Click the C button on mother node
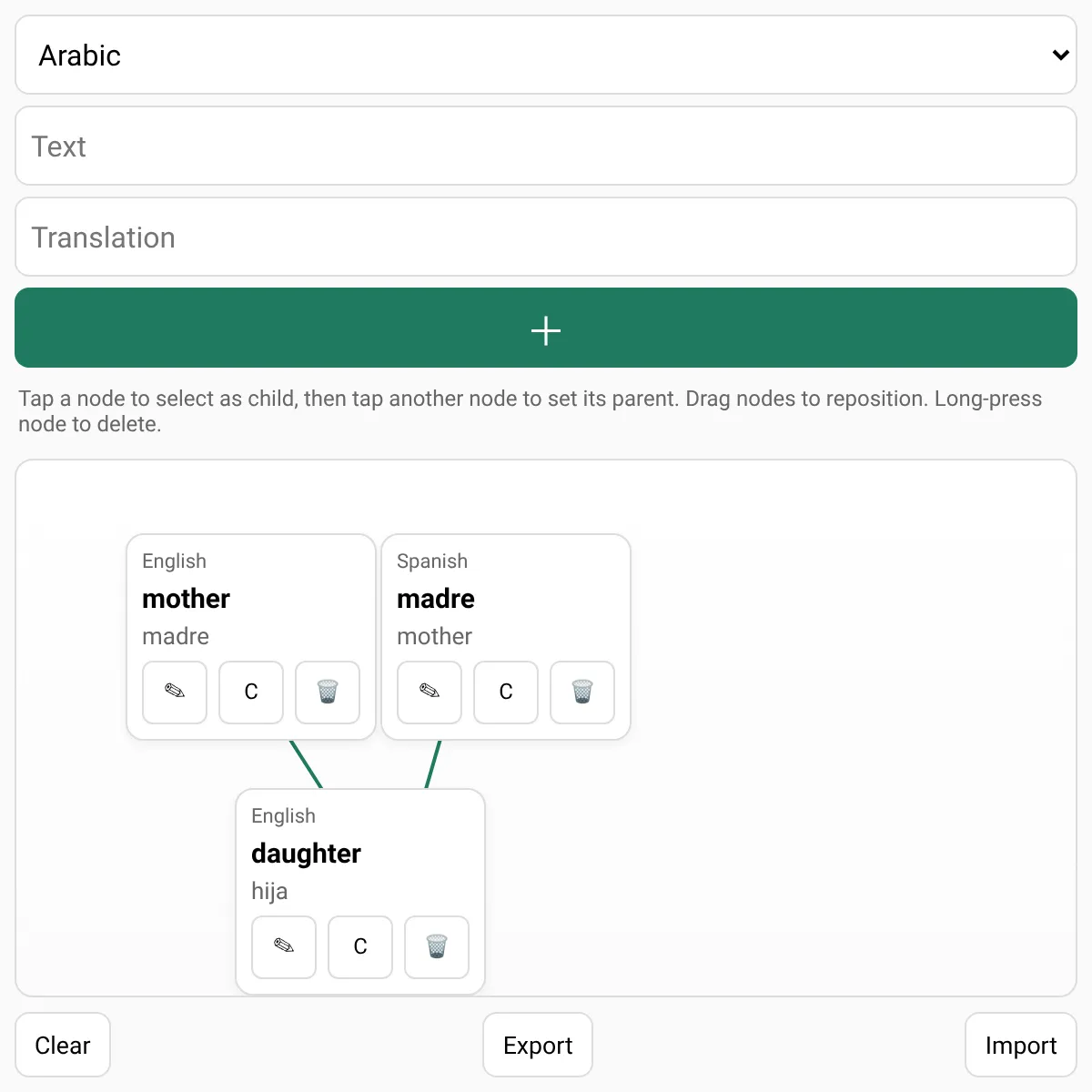This screenshot has height=1092, width=1092. coord(251,692)
